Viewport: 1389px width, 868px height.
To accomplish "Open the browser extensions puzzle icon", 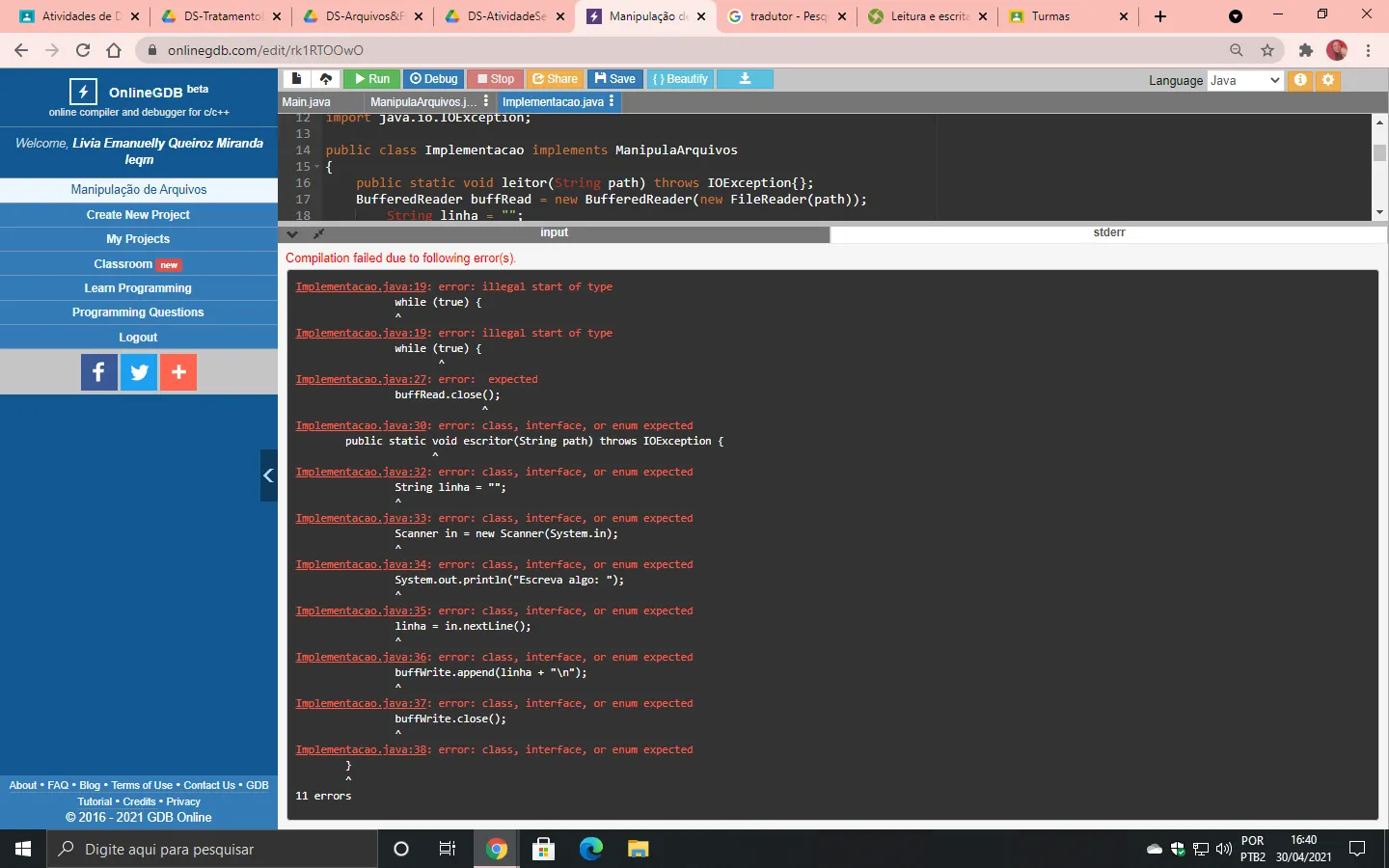I will click(1306, 50).
